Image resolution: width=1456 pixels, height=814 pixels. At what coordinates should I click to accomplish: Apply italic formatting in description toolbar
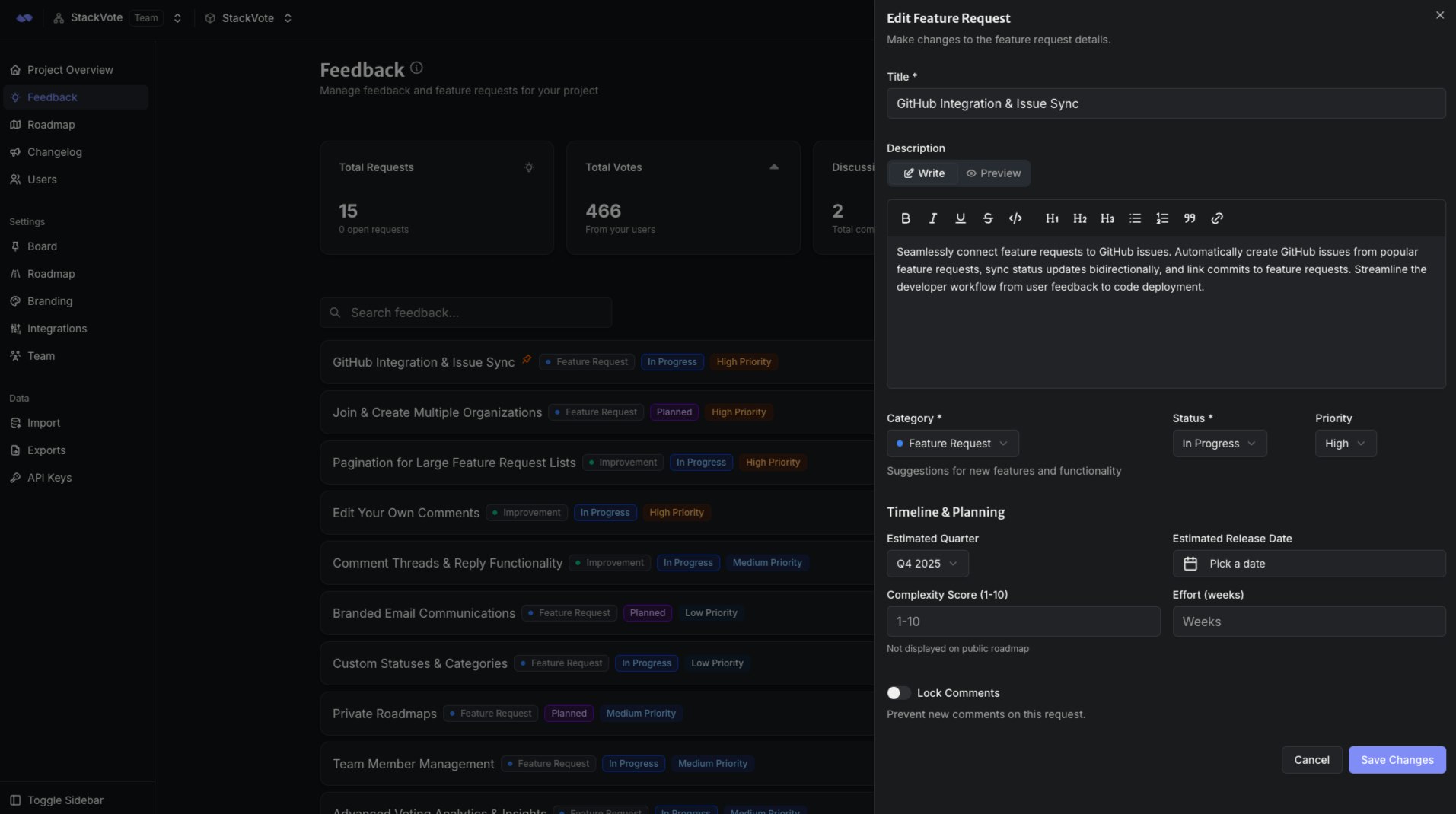point(933,218)
